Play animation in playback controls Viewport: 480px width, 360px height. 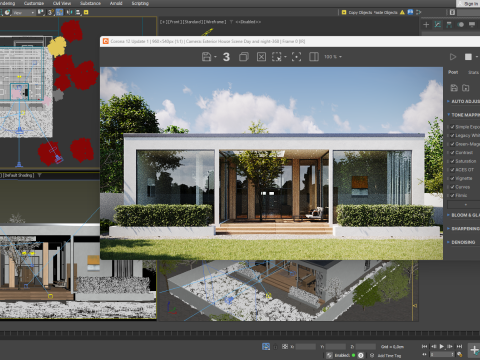(x=442, y=347)
